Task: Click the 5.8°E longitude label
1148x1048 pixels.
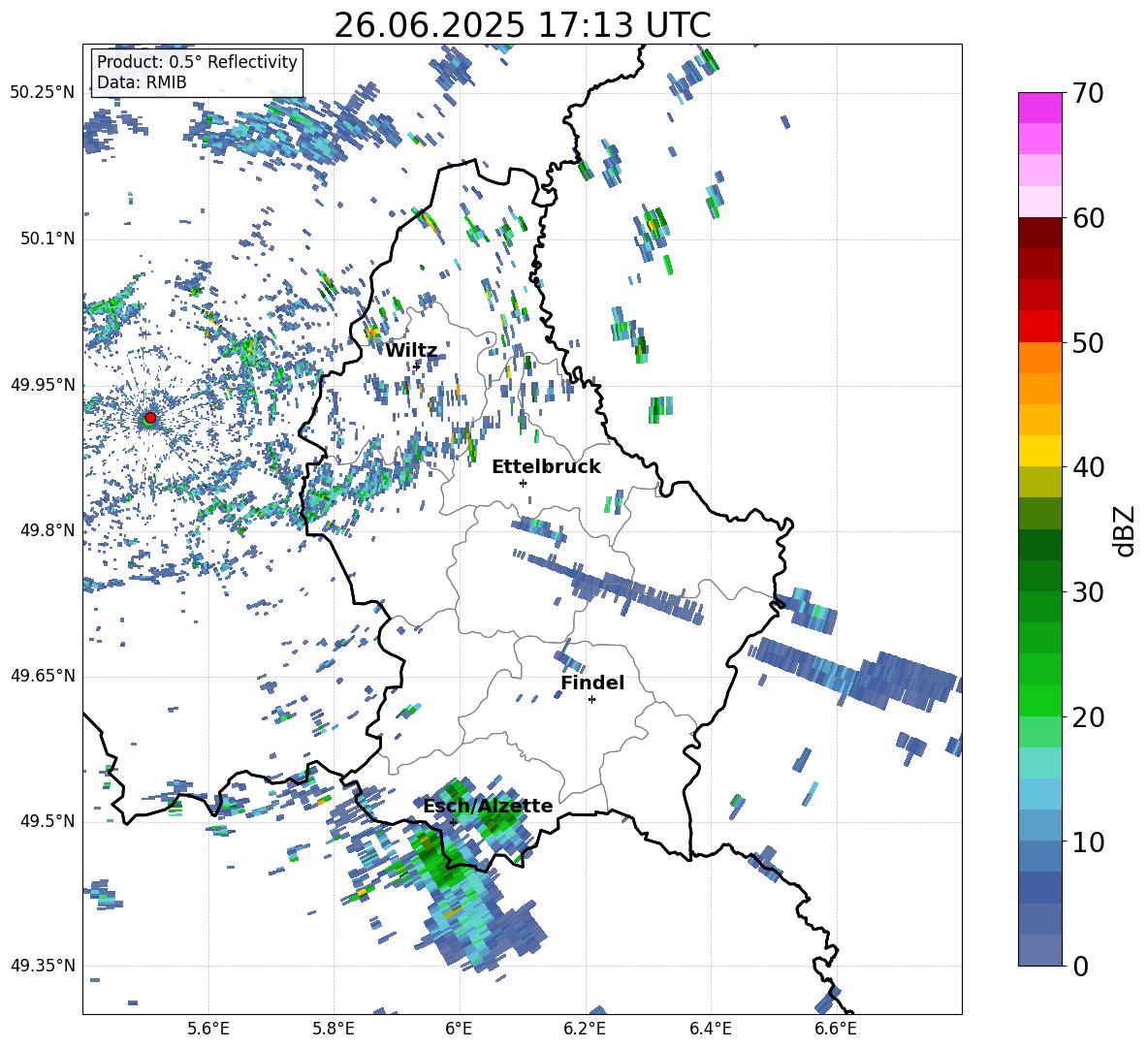Action: [334, 1029]
